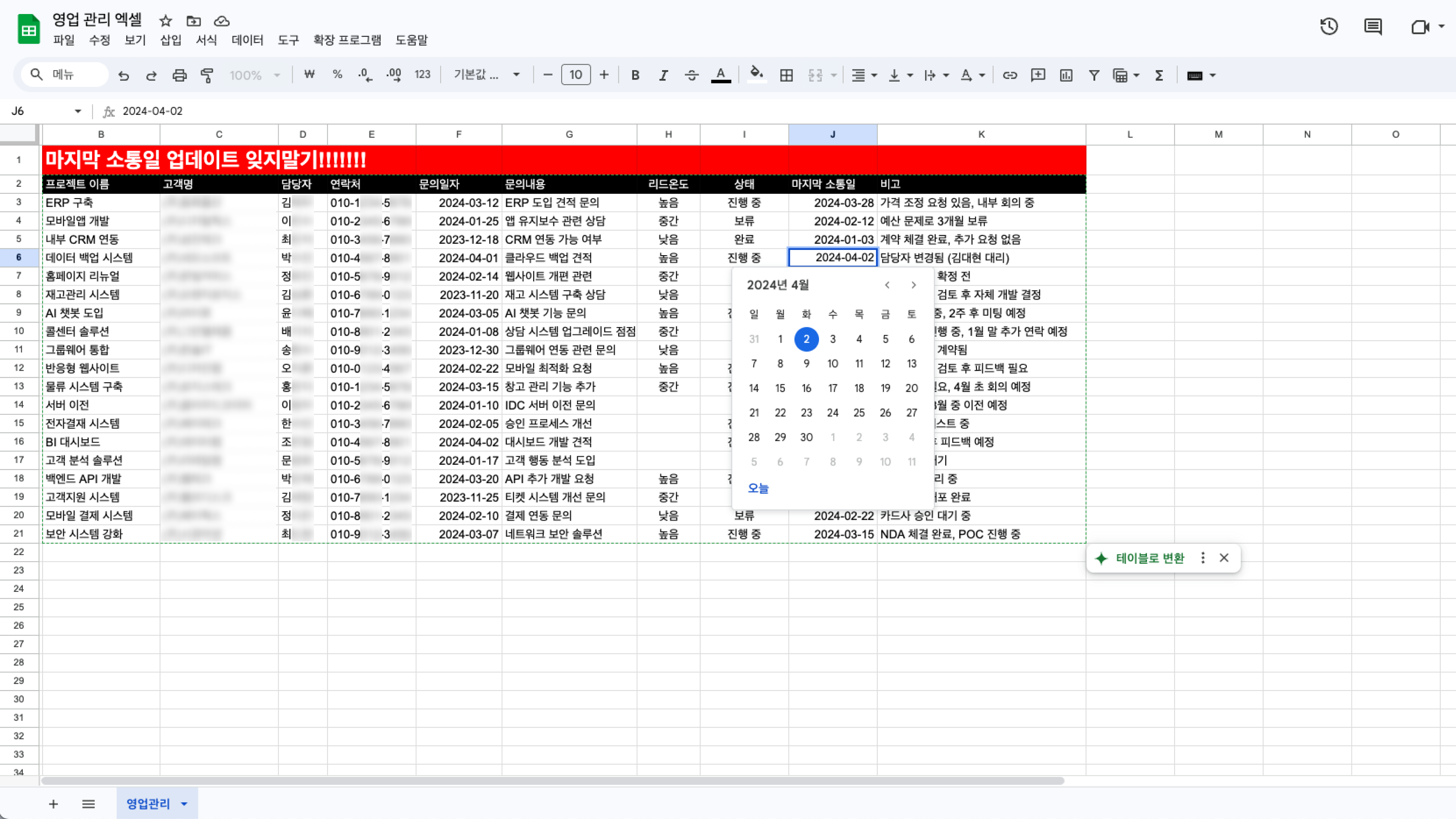The width and height of the screenshot is (1456, 819).
Task: Open the 파일 menu
Action: (64, 40)
